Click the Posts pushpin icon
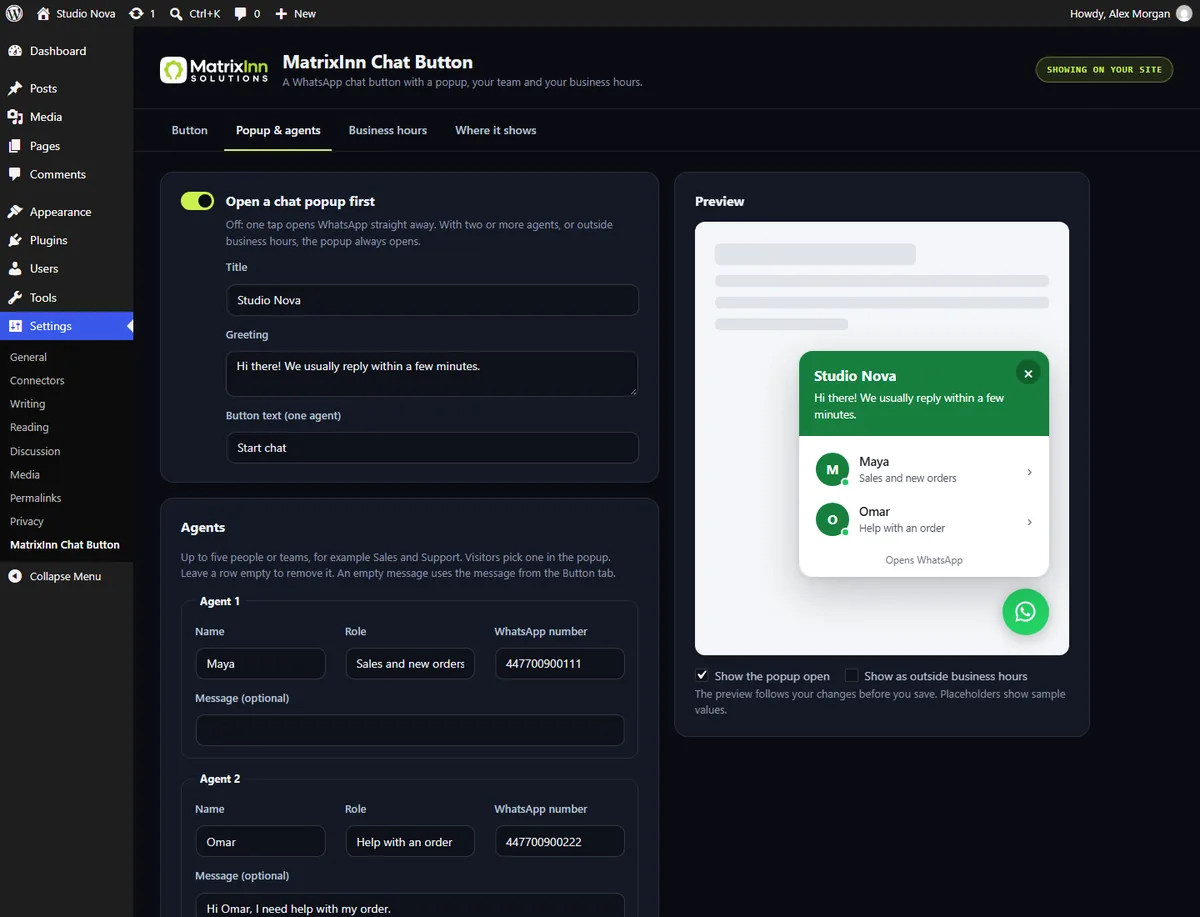Viewport: 1200px width, 917px height. coord(15,89)
